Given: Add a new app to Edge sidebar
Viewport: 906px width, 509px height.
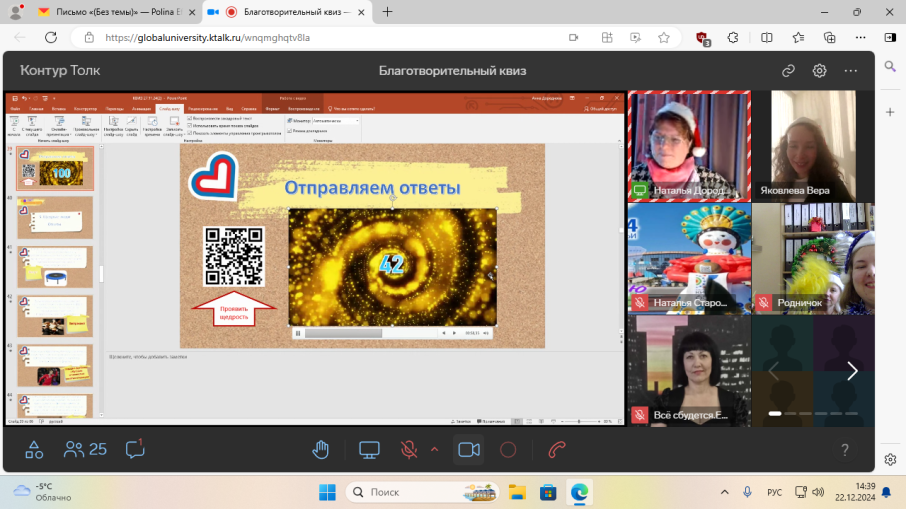Looking at the screenshot, I should [x=890, y=112].
